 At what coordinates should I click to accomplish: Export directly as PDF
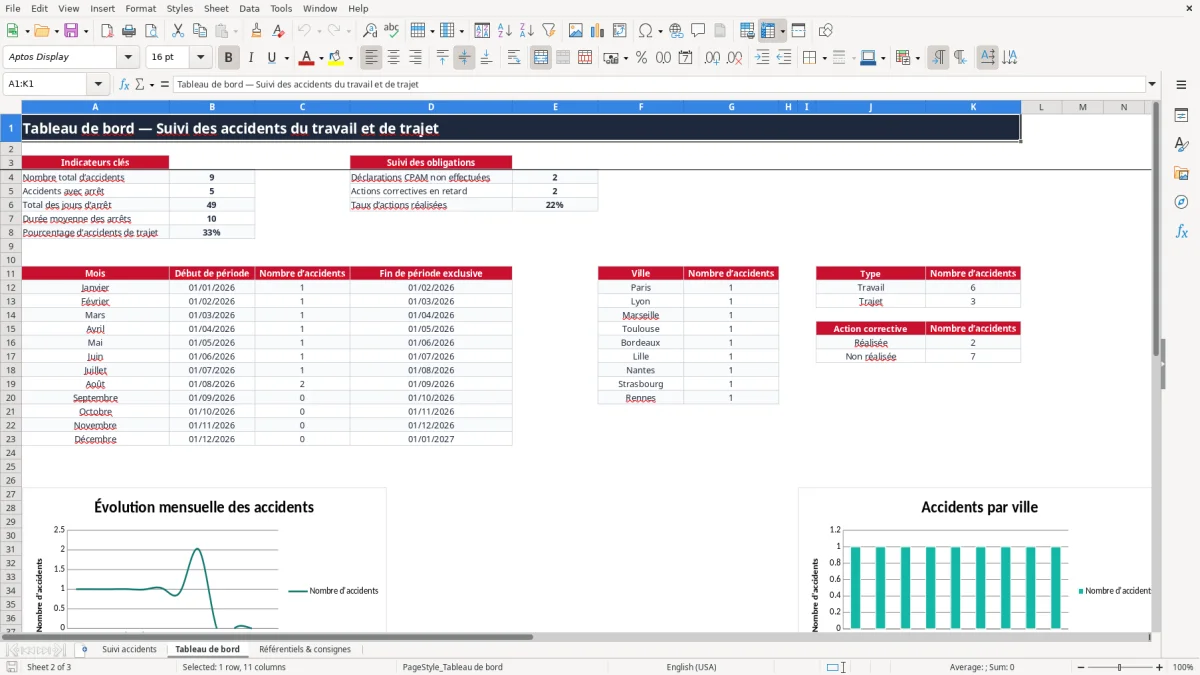106,31
